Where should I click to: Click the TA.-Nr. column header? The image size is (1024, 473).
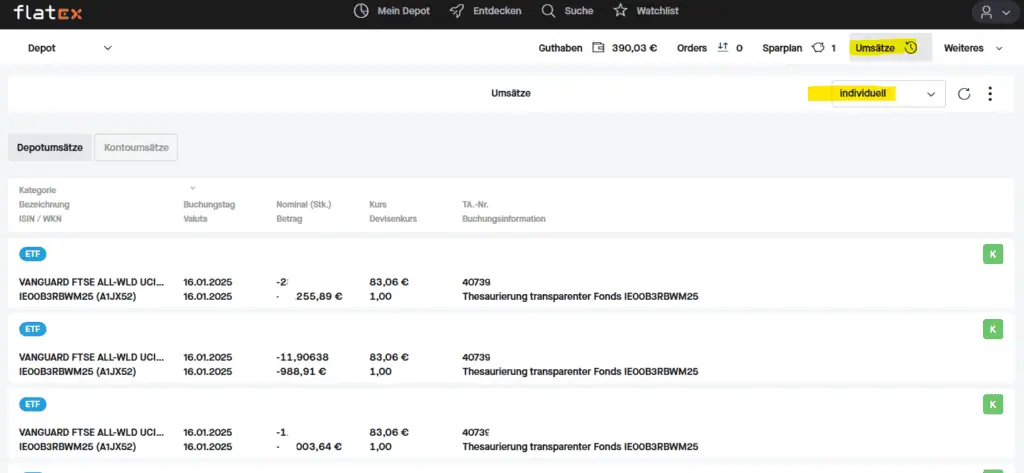(x=475, y=204)
